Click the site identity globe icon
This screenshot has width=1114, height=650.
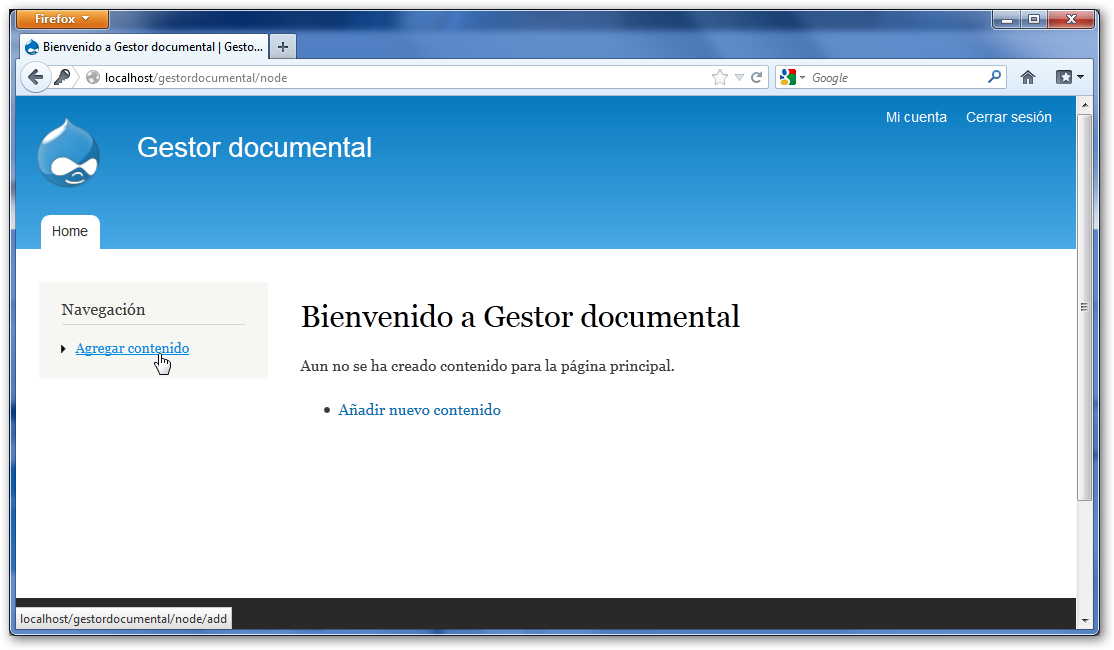pyautogui.click(x=93, y=77)
